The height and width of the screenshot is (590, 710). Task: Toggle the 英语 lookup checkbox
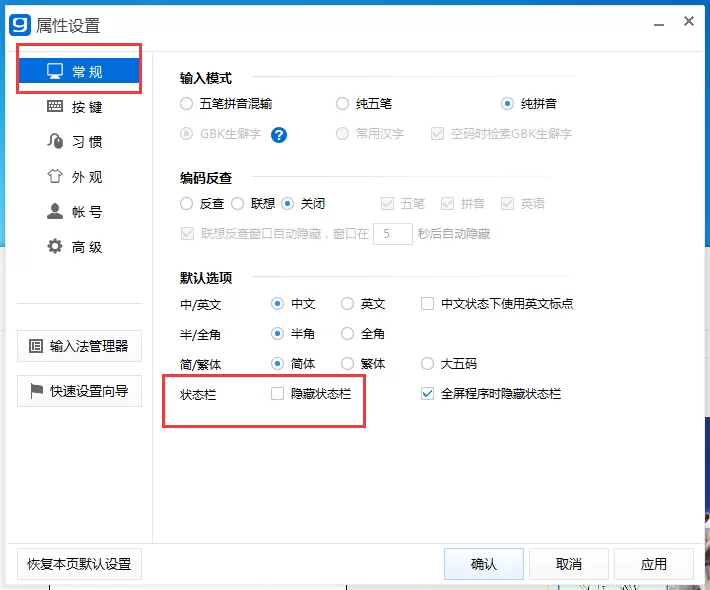coord(507,204)
